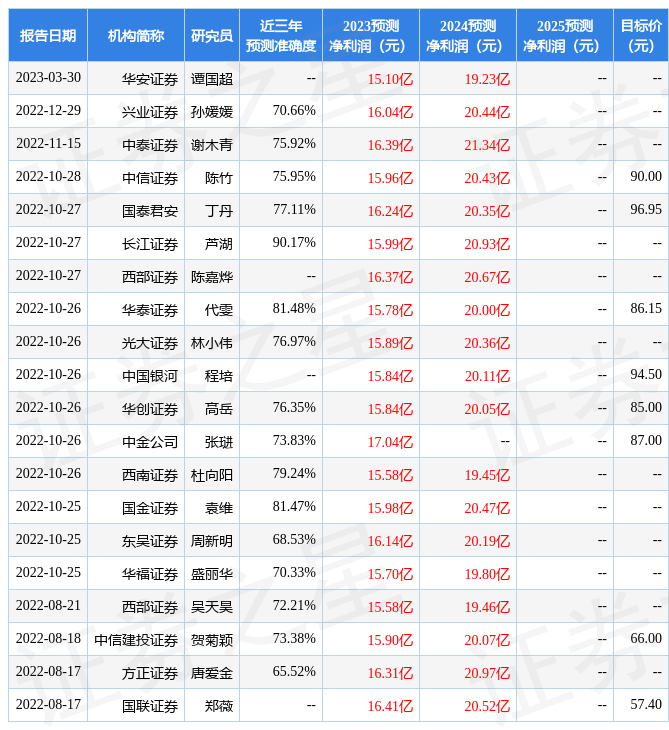Click the 2024预测净利润 column header
The image size is (669, 730).
pos(467,36)
